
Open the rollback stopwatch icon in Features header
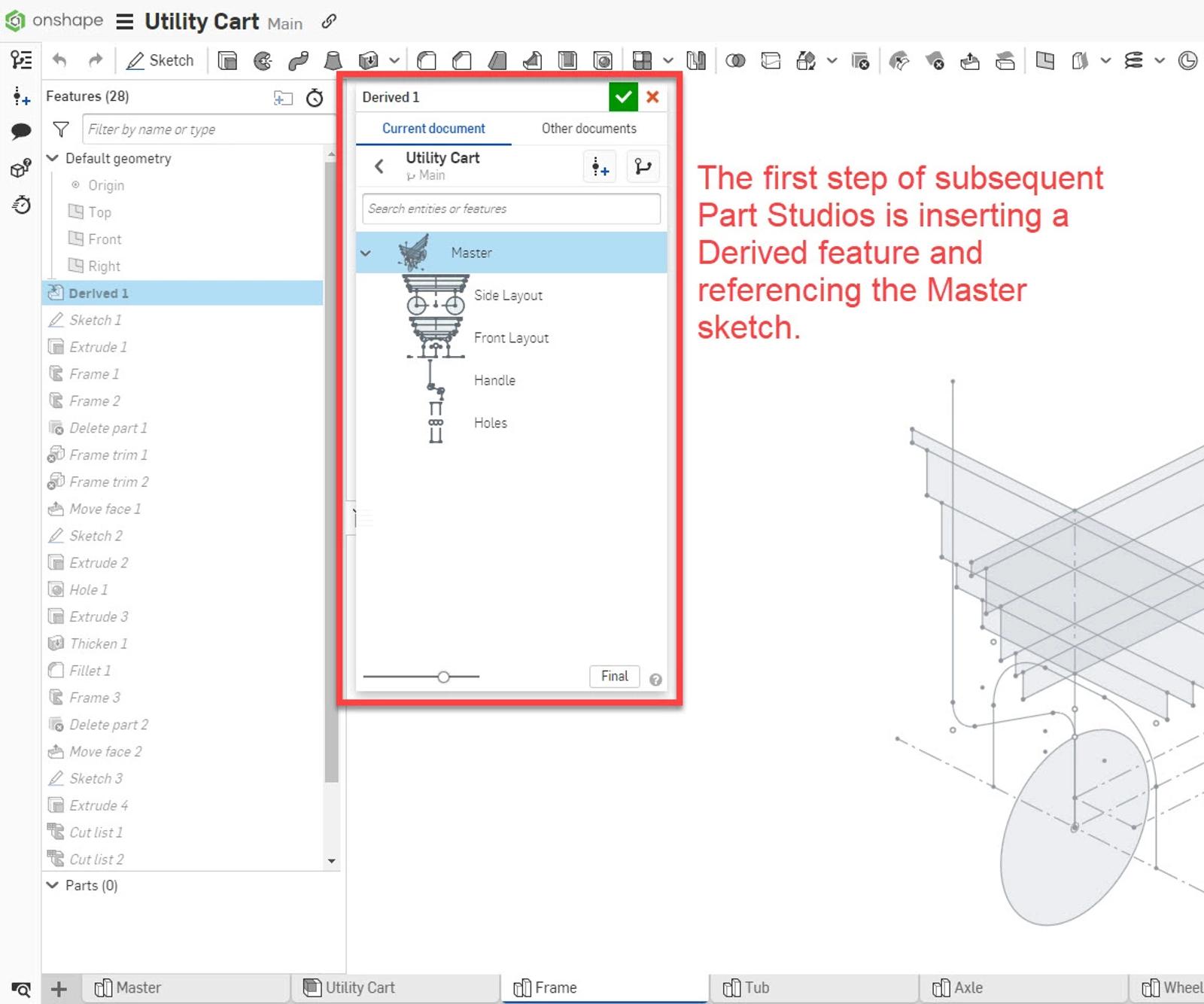pyautogui.click(x=315, y=97)
